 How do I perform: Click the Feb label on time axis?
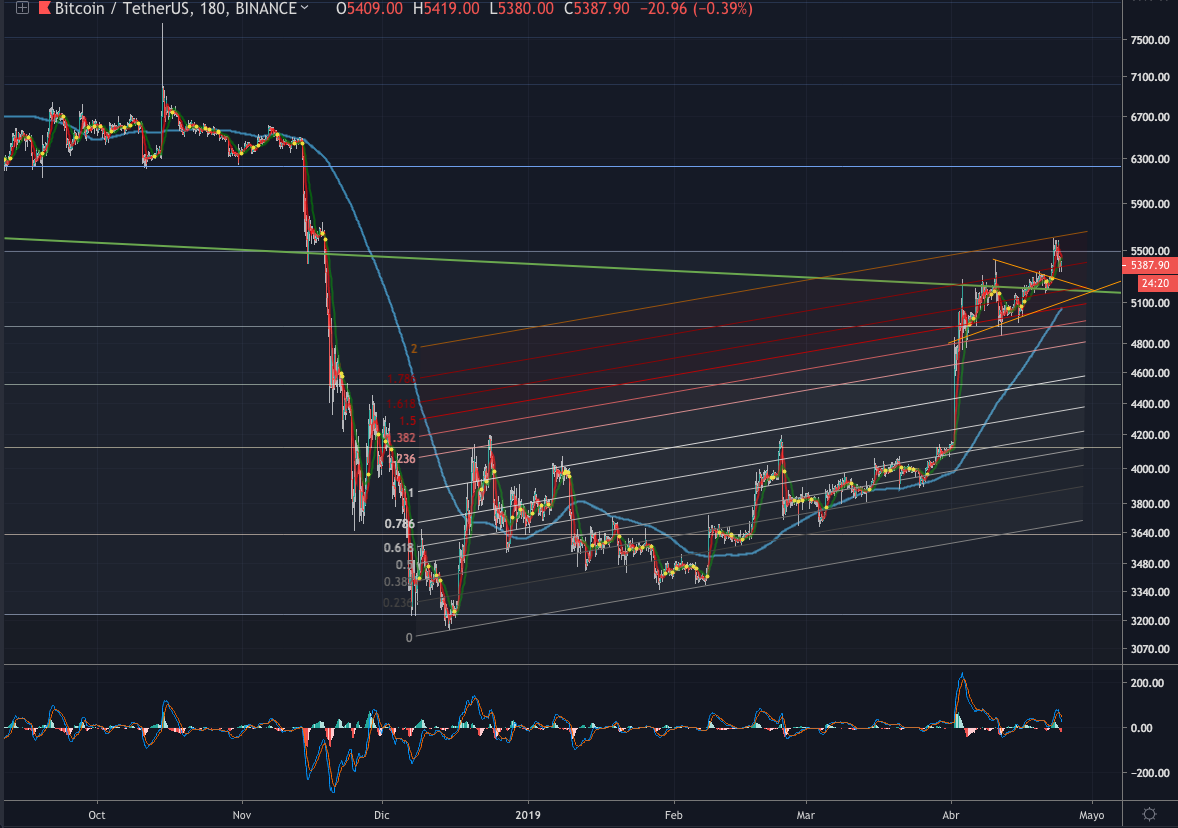(674, 814)
